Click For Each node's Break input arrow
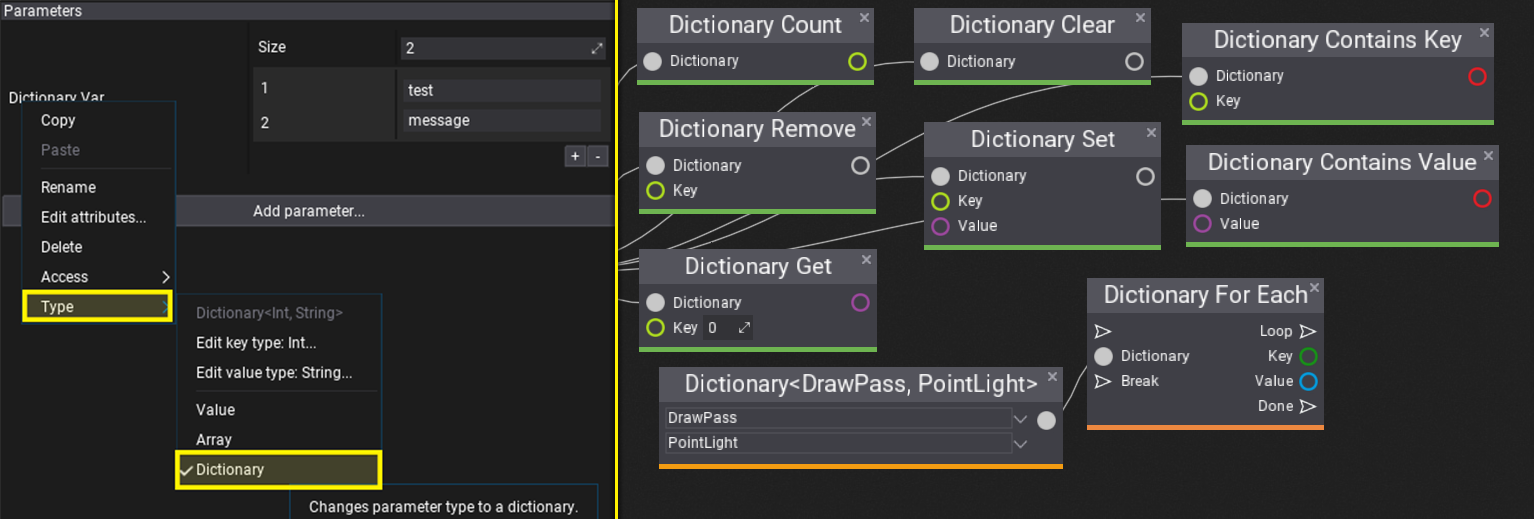Screen dimensions: 1534x519 1103,381
